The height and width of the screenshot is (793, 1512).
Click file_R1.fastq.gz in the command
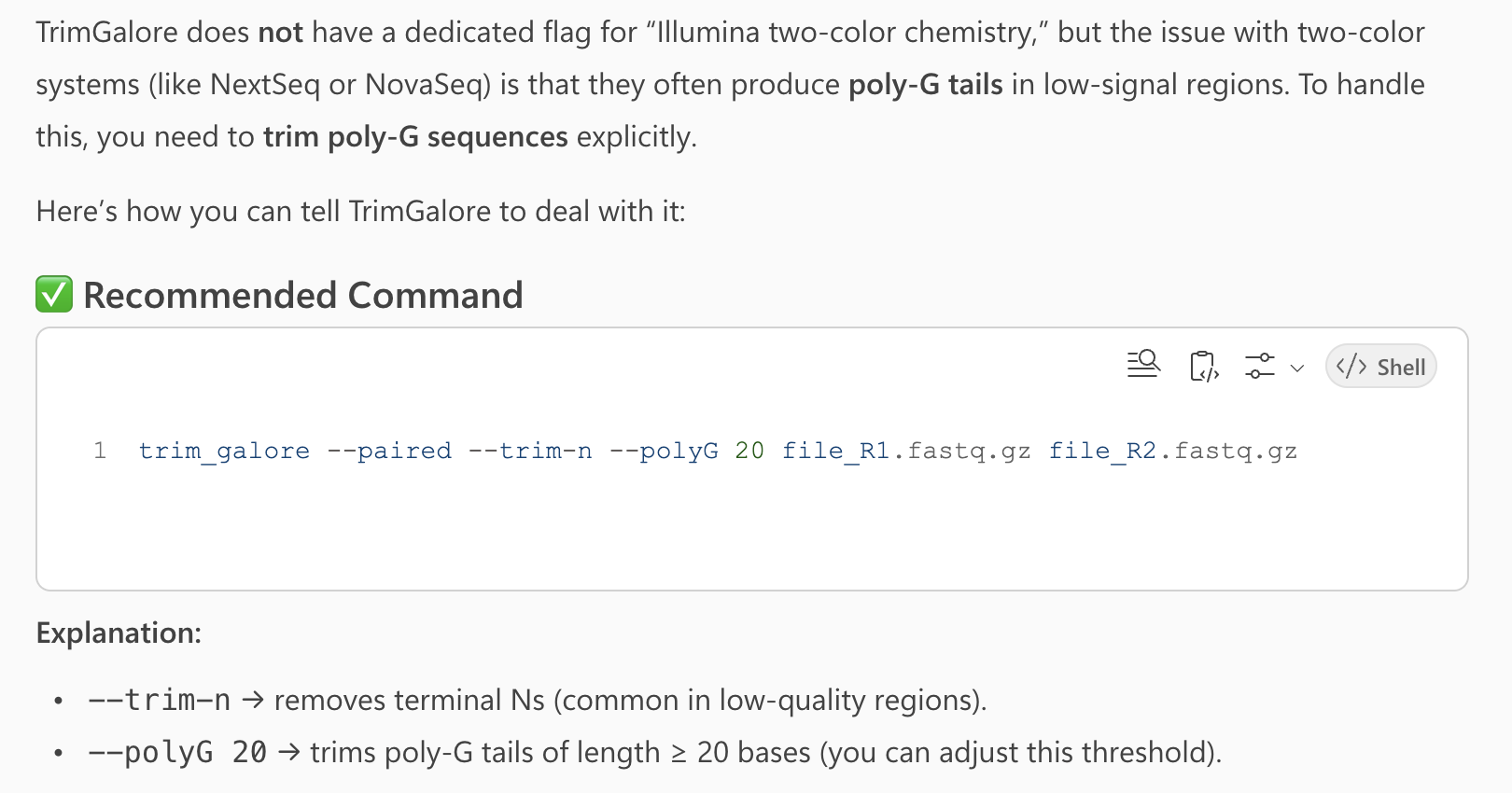click(x=906, y=452)
